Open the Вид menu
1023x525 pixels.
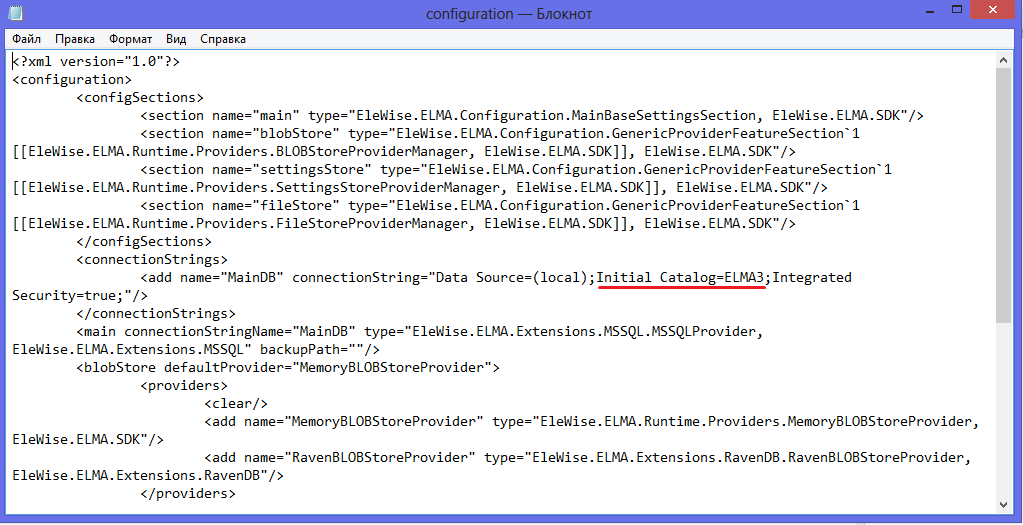tap(176, 39)
